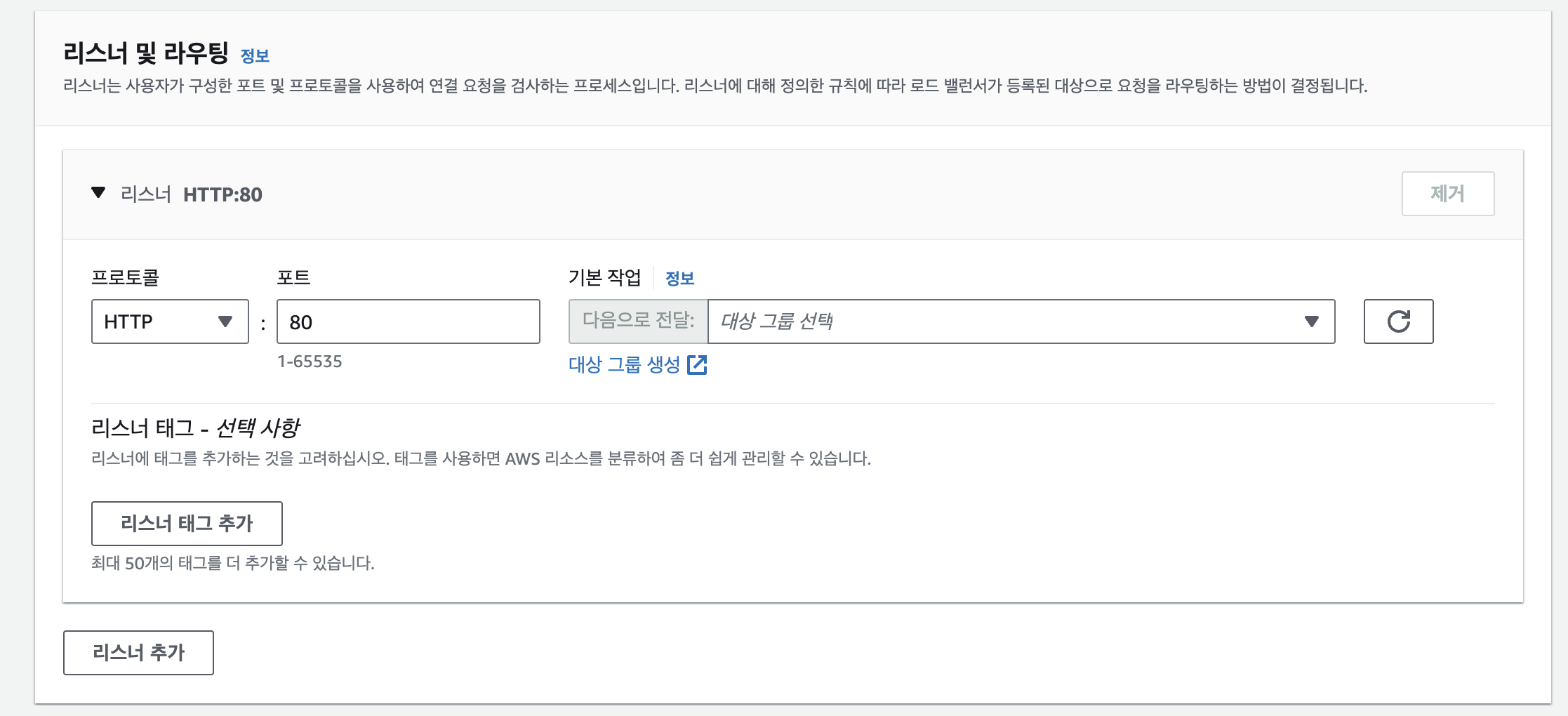Select HTTP in the protocol selector
The height and width of the screenshot is (716, 1568).
point(168,321)
